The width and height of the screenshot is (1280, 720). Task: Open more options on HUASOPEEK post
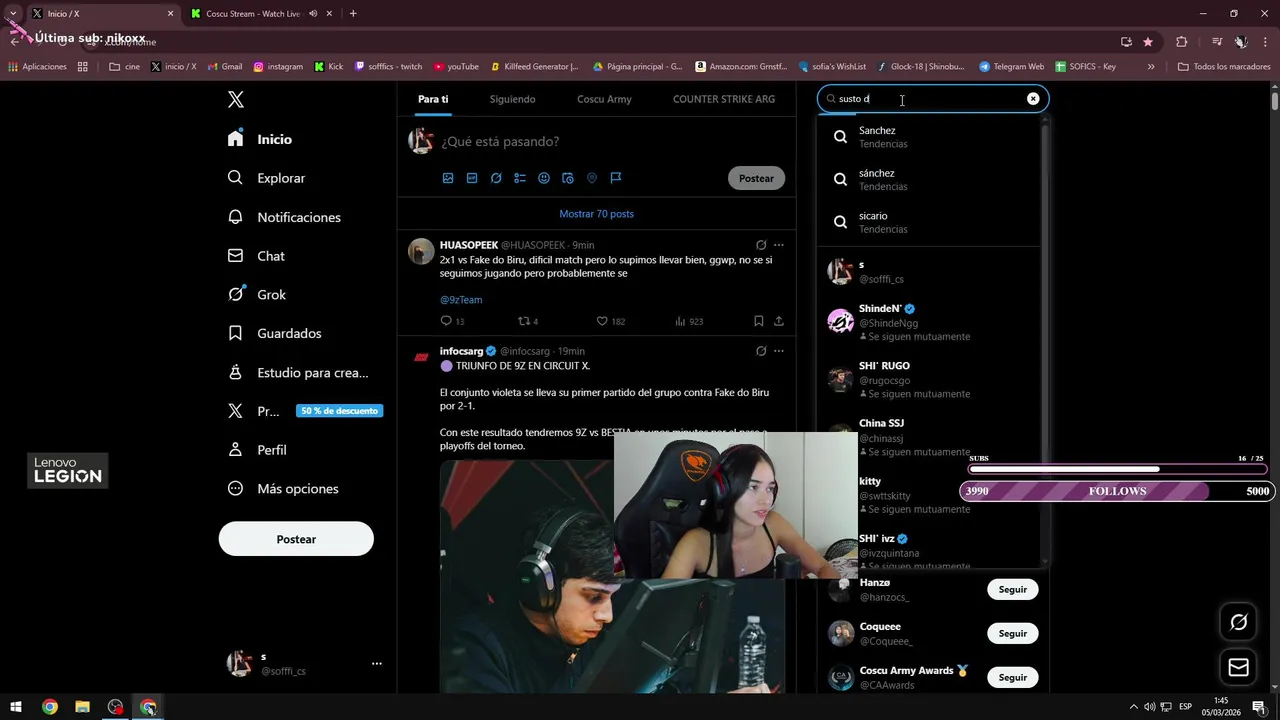point(779,245)
